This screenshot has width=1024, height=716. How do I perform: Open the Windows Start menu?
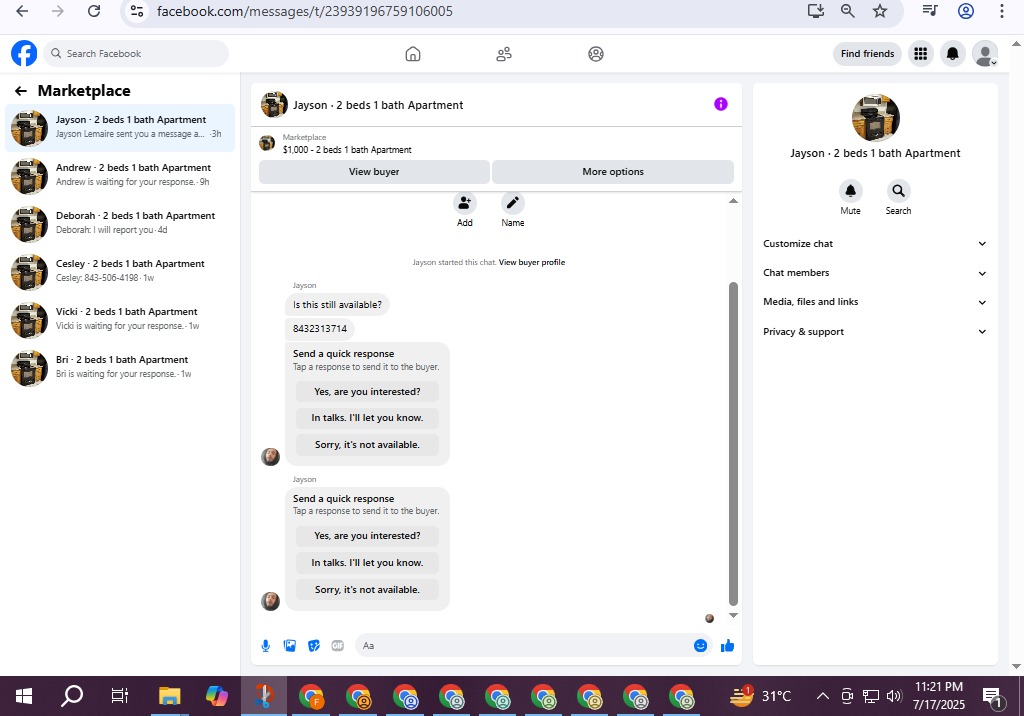(x=24, y=696)
